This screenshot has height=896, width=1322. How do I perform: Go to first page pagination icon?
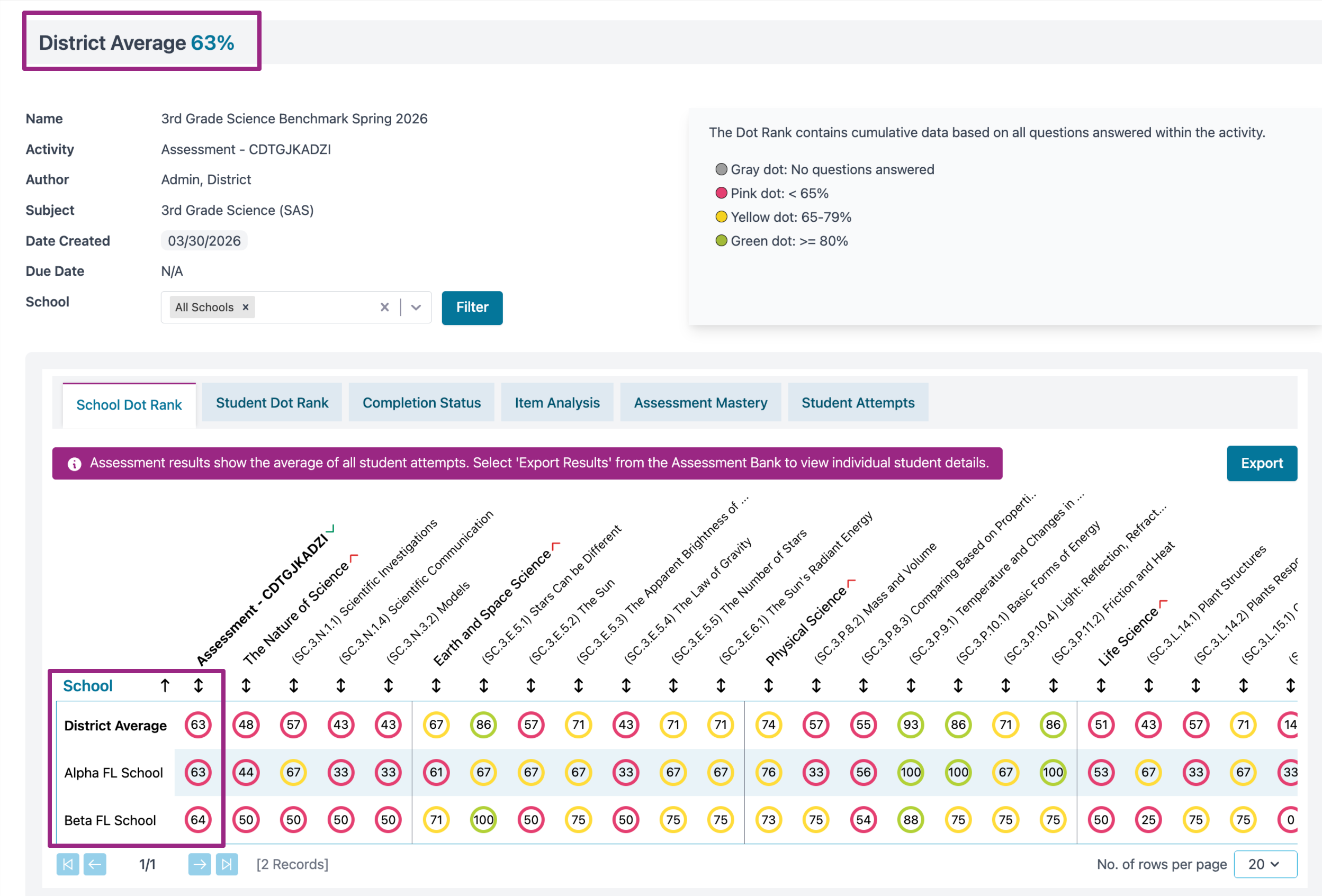coord(68,864)
